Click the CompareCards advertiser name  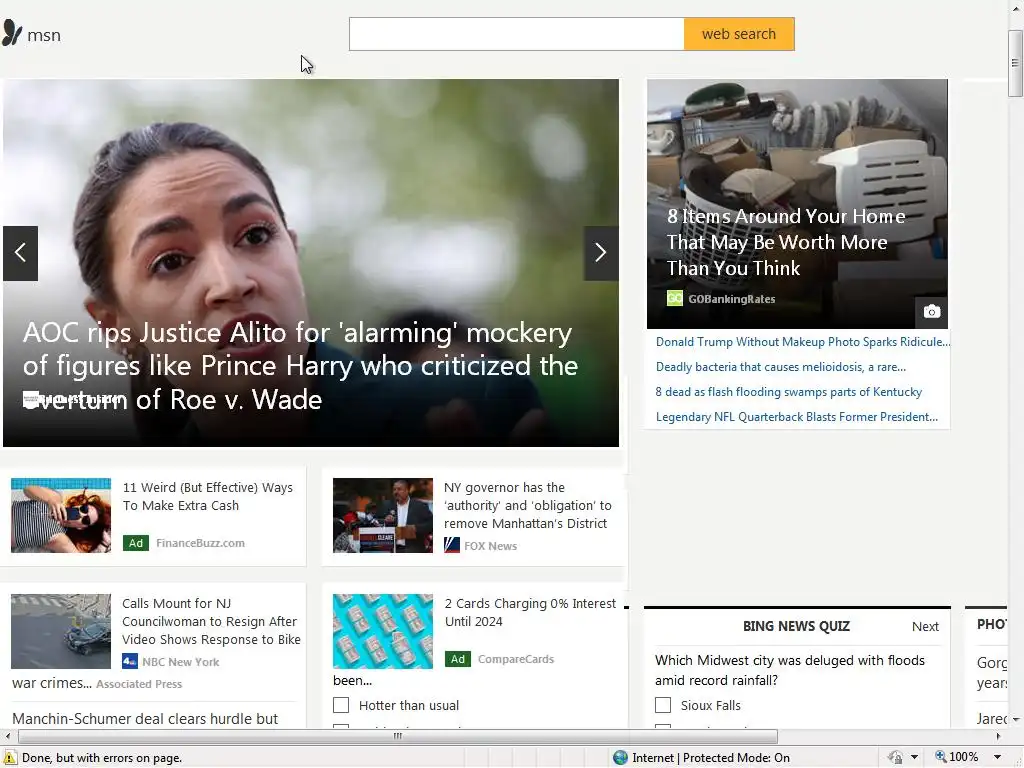coord(516,659)
